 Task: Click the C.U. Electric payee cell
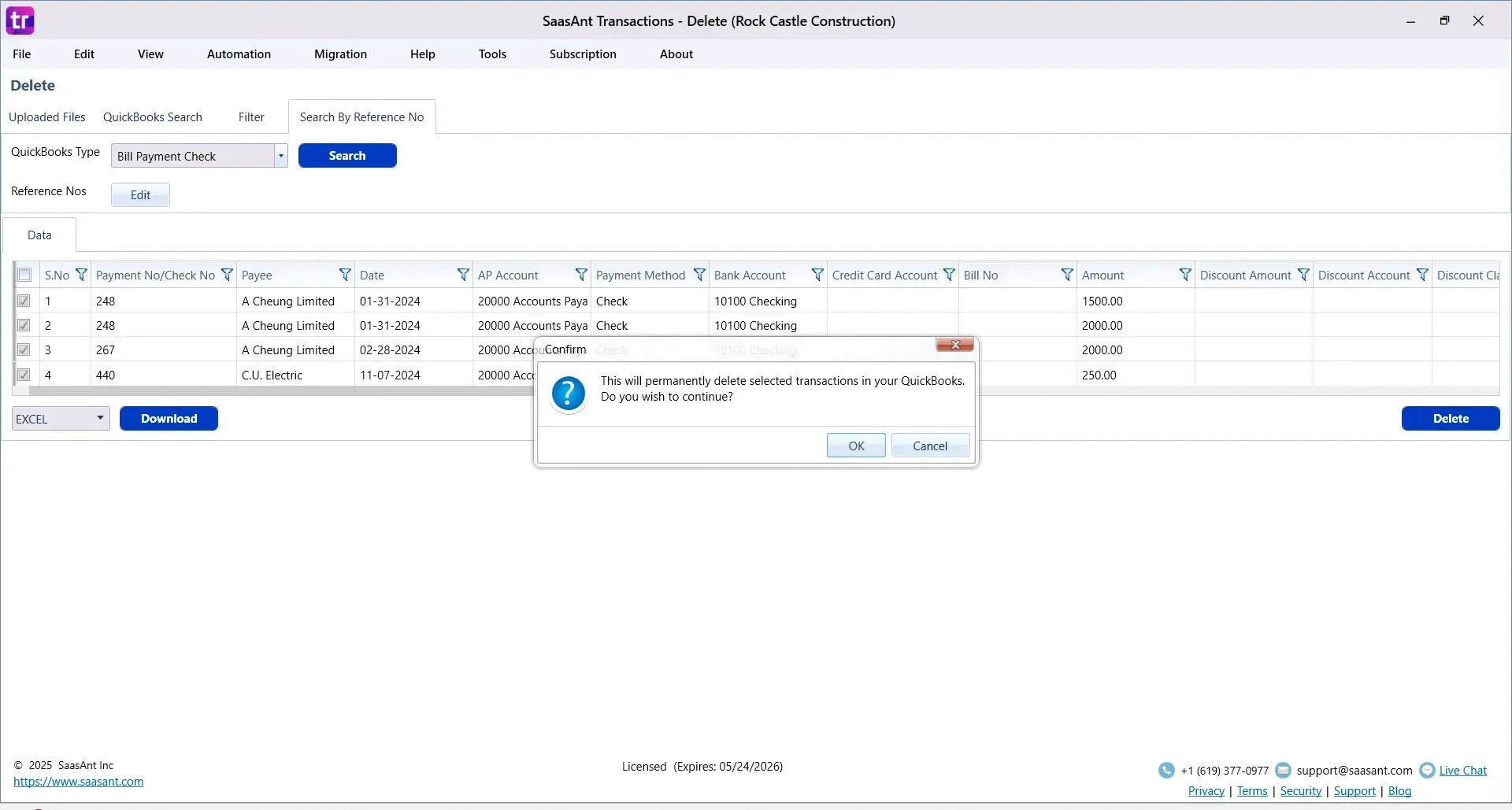pos(295,375)
